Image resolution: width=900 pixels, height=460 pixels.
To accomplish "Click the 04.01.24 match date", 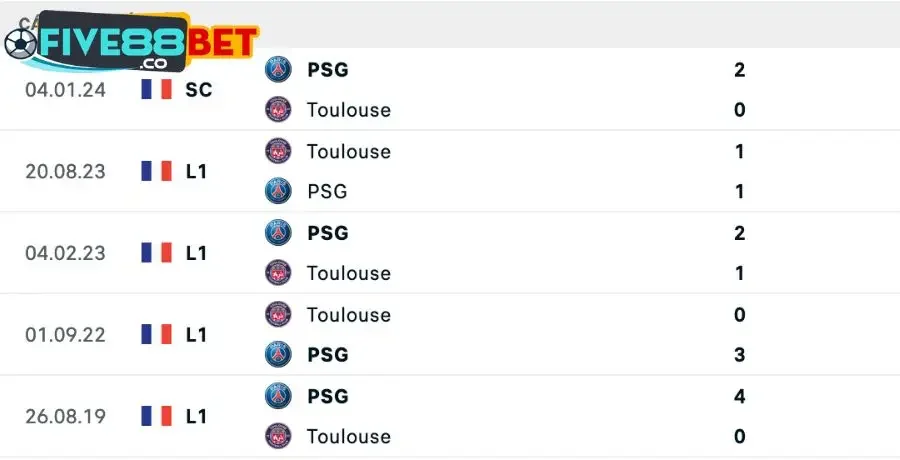I will click(x=66, y=90).
